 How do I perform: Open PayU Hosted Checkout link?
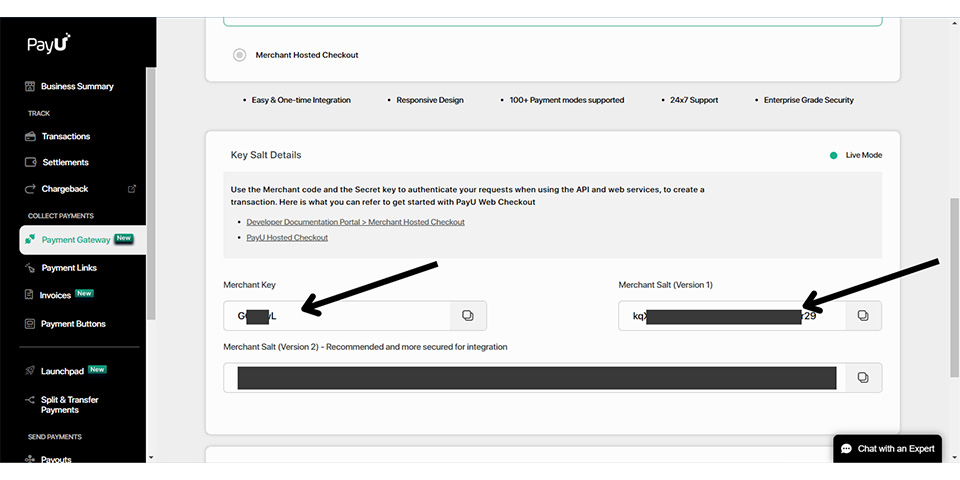click(x=287, y=238)
